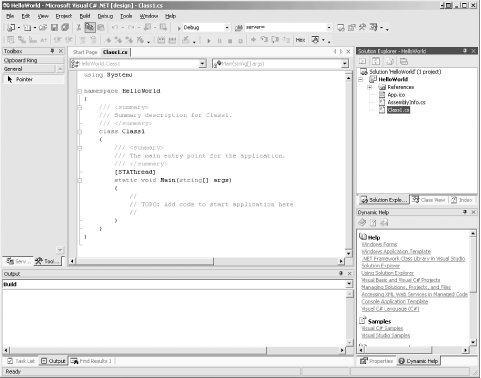
Task: Click the Cut scissors icon
Action: point(79,27)
